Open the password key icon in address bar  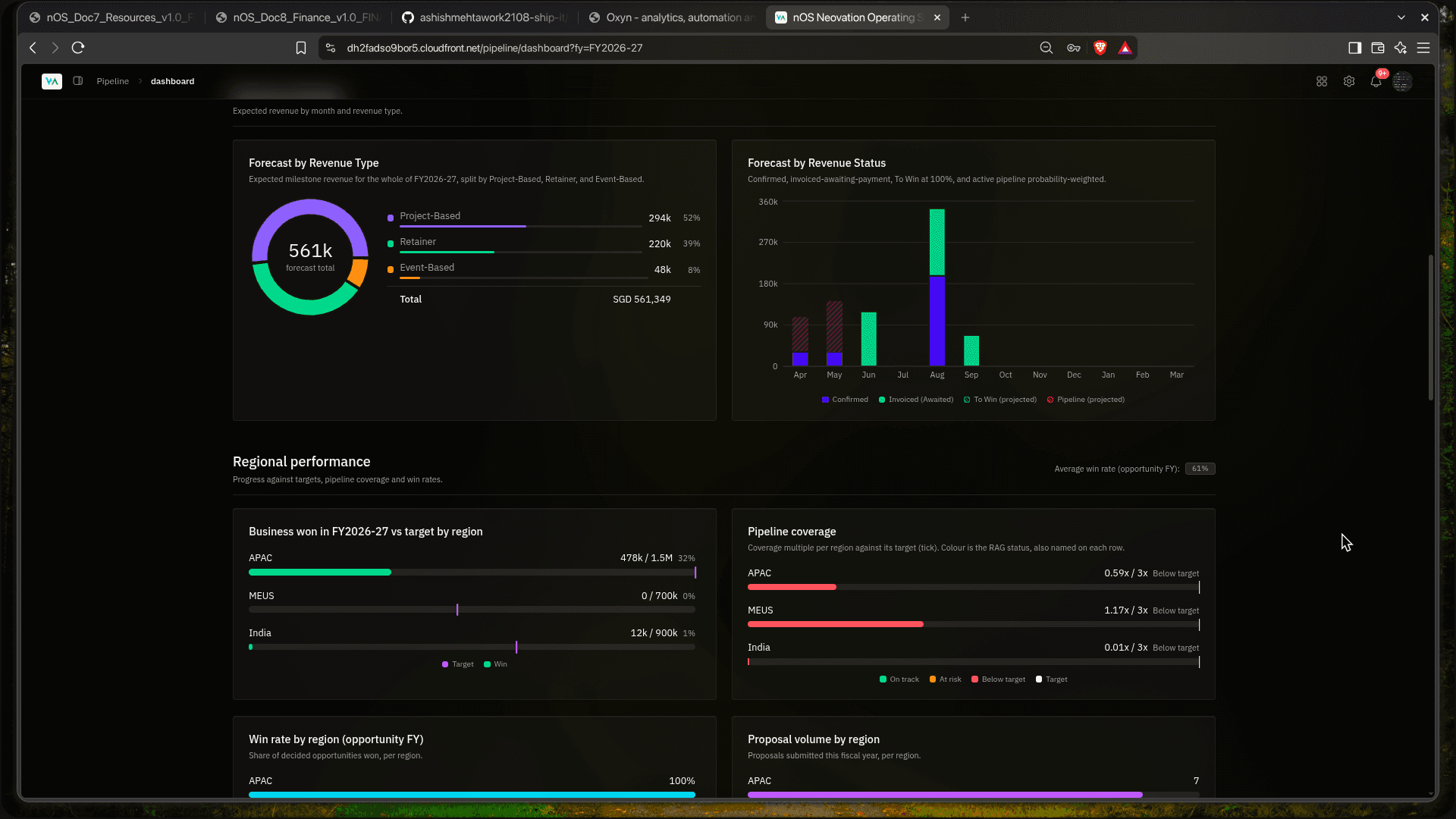[1074, 48]
